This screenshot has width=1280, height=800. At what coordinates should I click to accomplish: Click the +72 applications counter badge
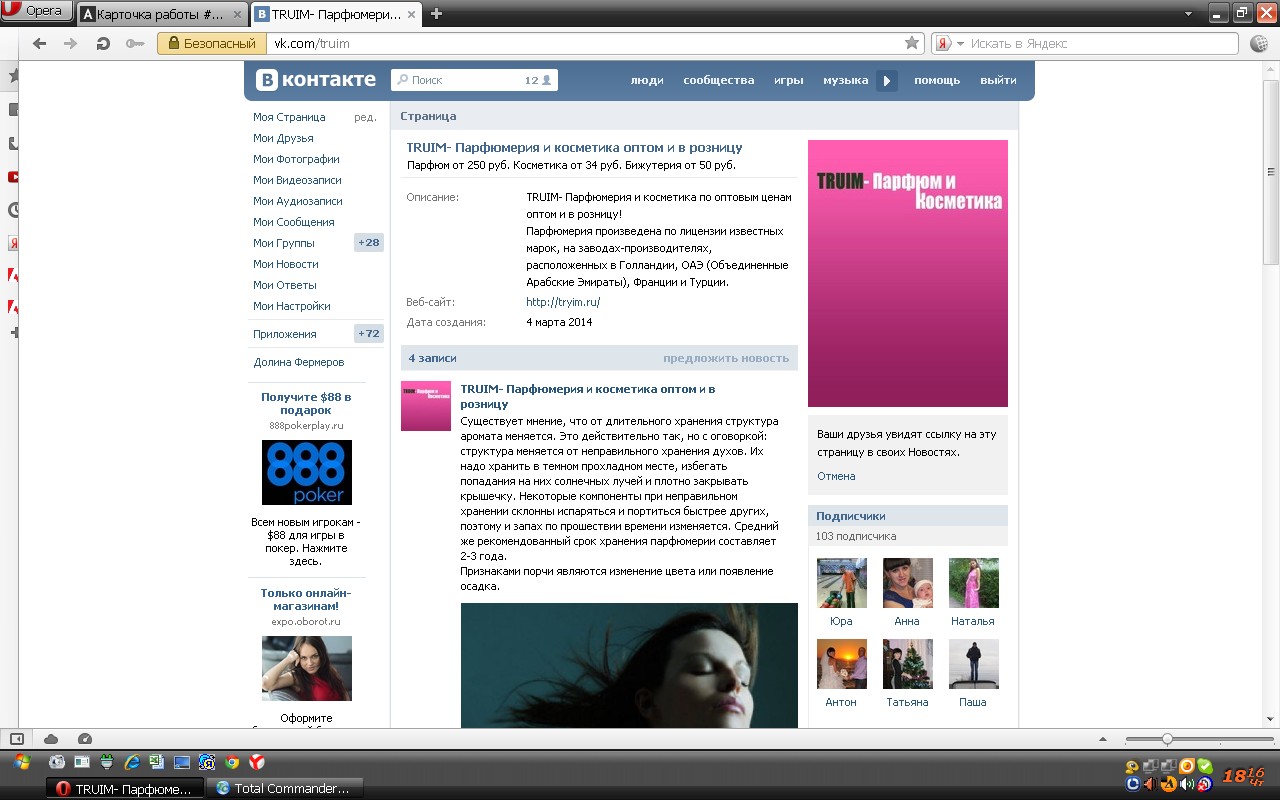[369, 334]
